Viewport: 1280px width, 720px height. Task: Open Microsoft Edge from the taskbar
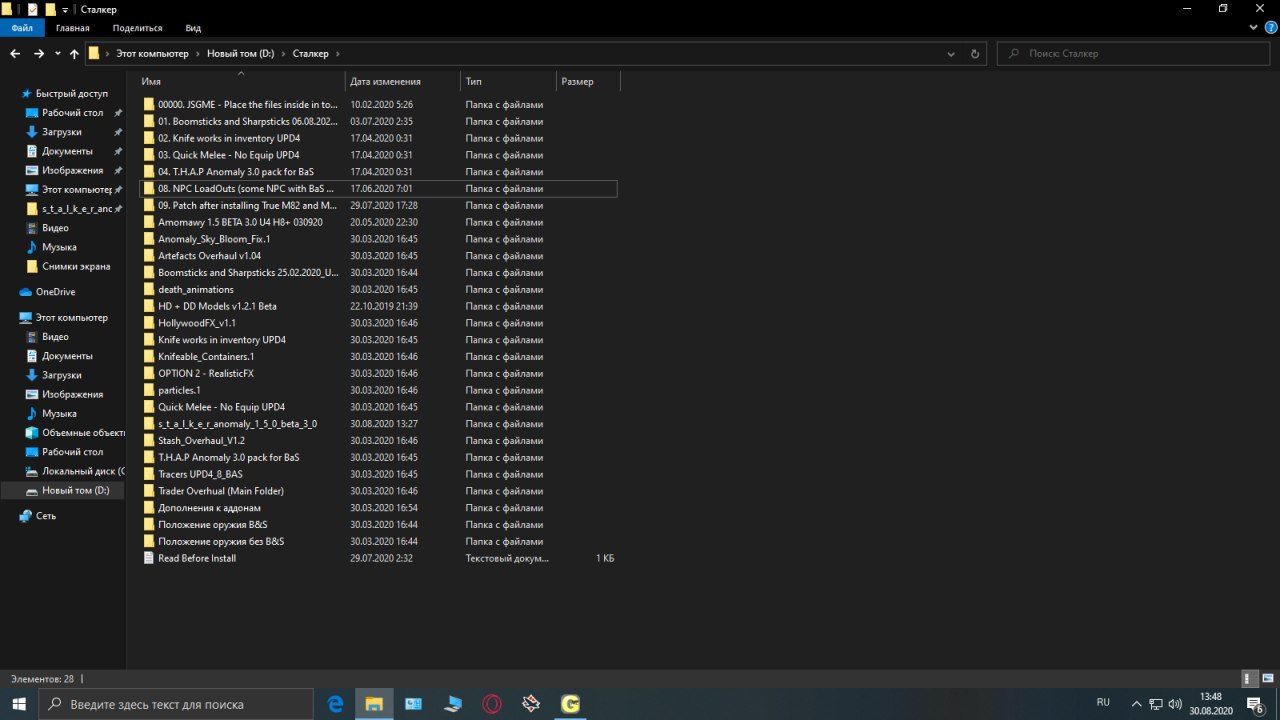click(336, 704)
